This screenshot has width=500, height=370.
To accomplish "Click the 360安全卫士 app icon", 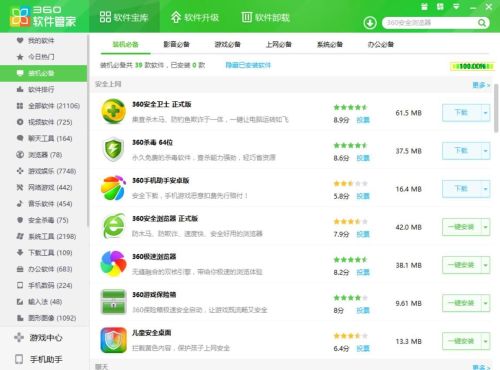I will 113,111.
